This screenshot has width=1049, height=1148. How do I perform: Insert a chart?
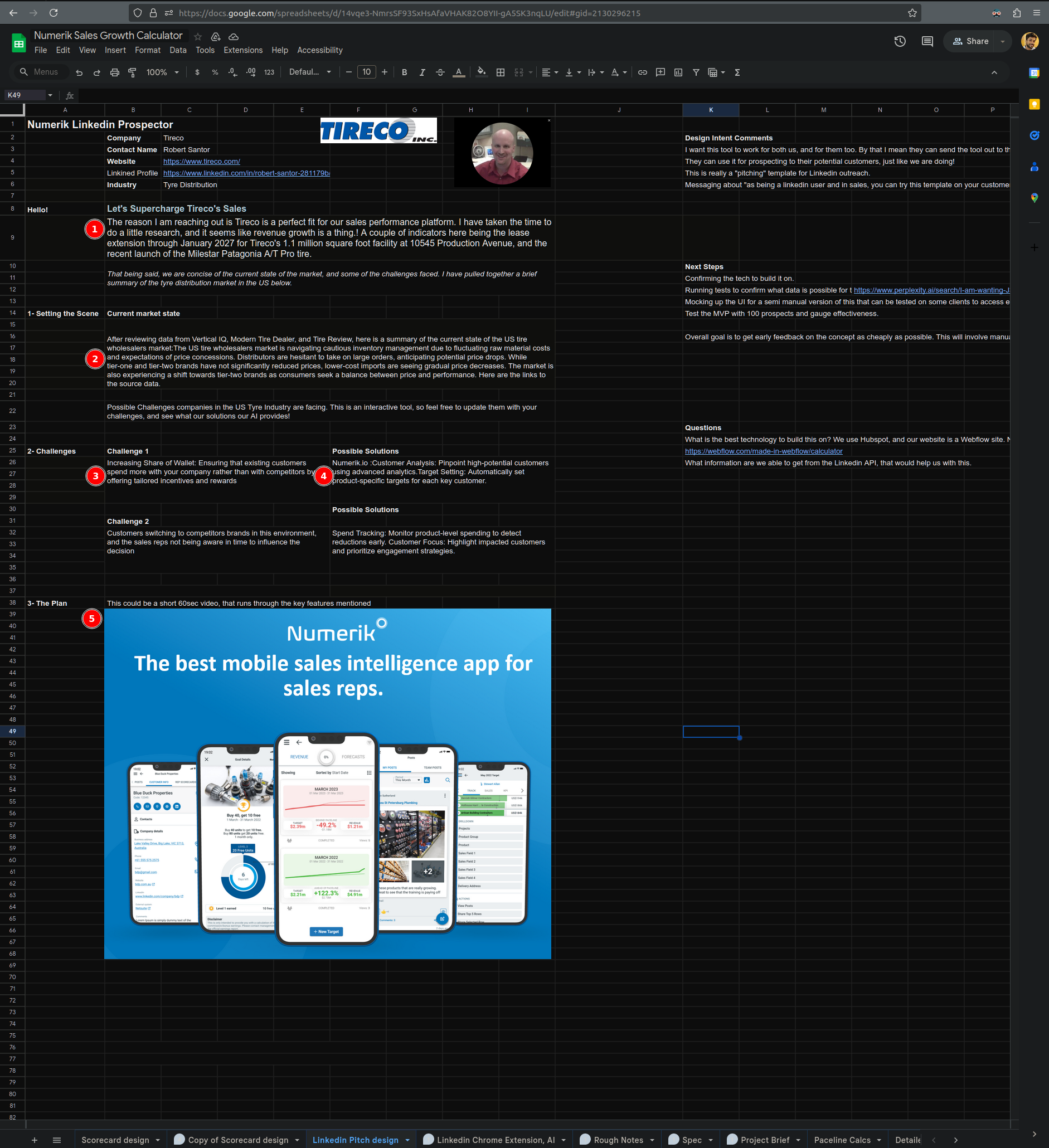(x=678, y=72)
